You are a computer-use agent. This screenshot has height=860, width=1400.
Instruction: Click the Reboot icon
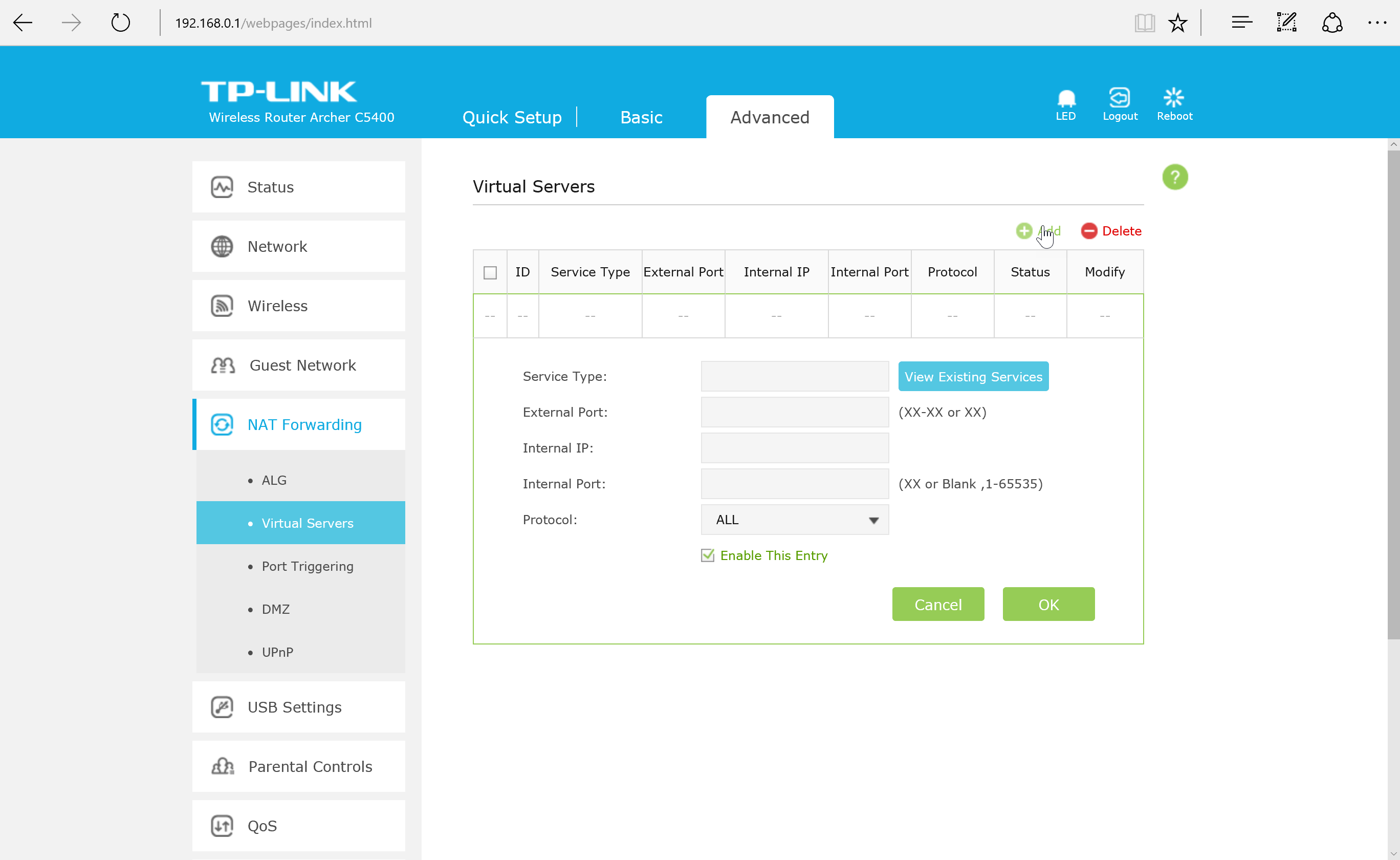(1174, 98)
